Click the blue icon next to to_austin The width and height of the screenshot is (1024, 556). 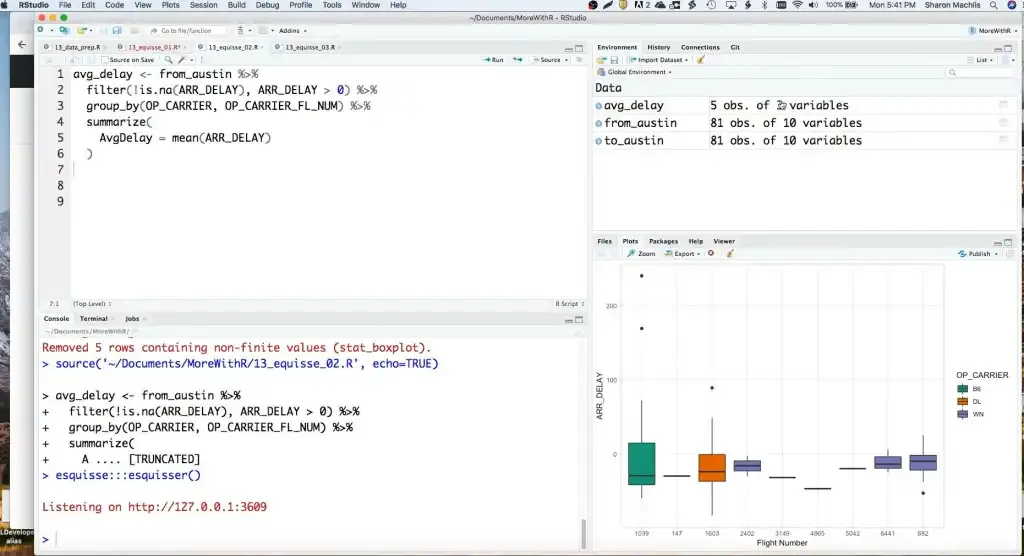click(x=599, y=141)
